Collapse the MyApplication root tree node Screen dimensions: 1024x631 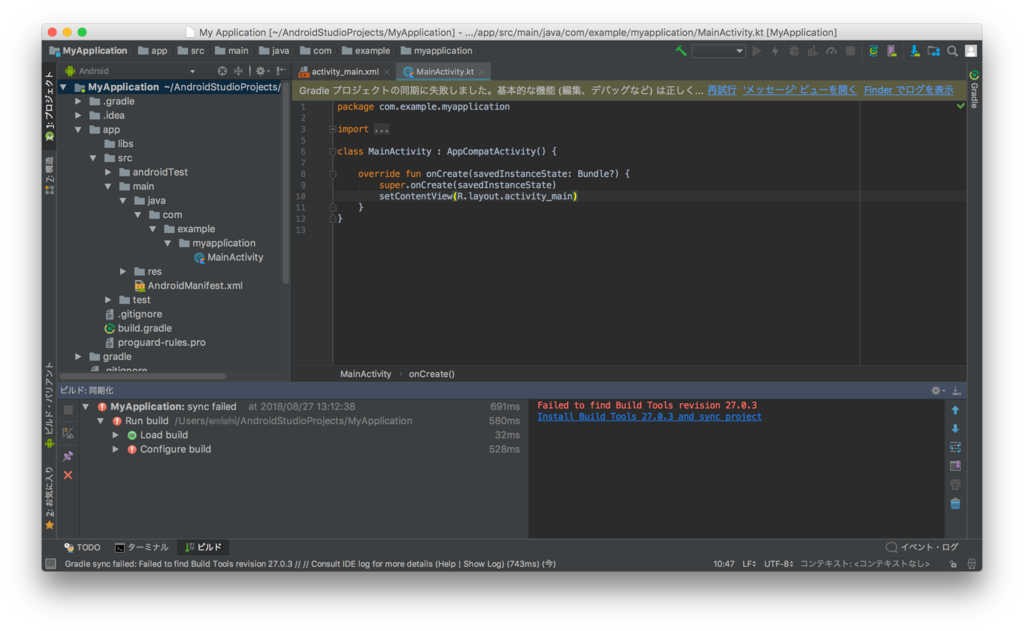pyautogui.click(x=63, y=87)
